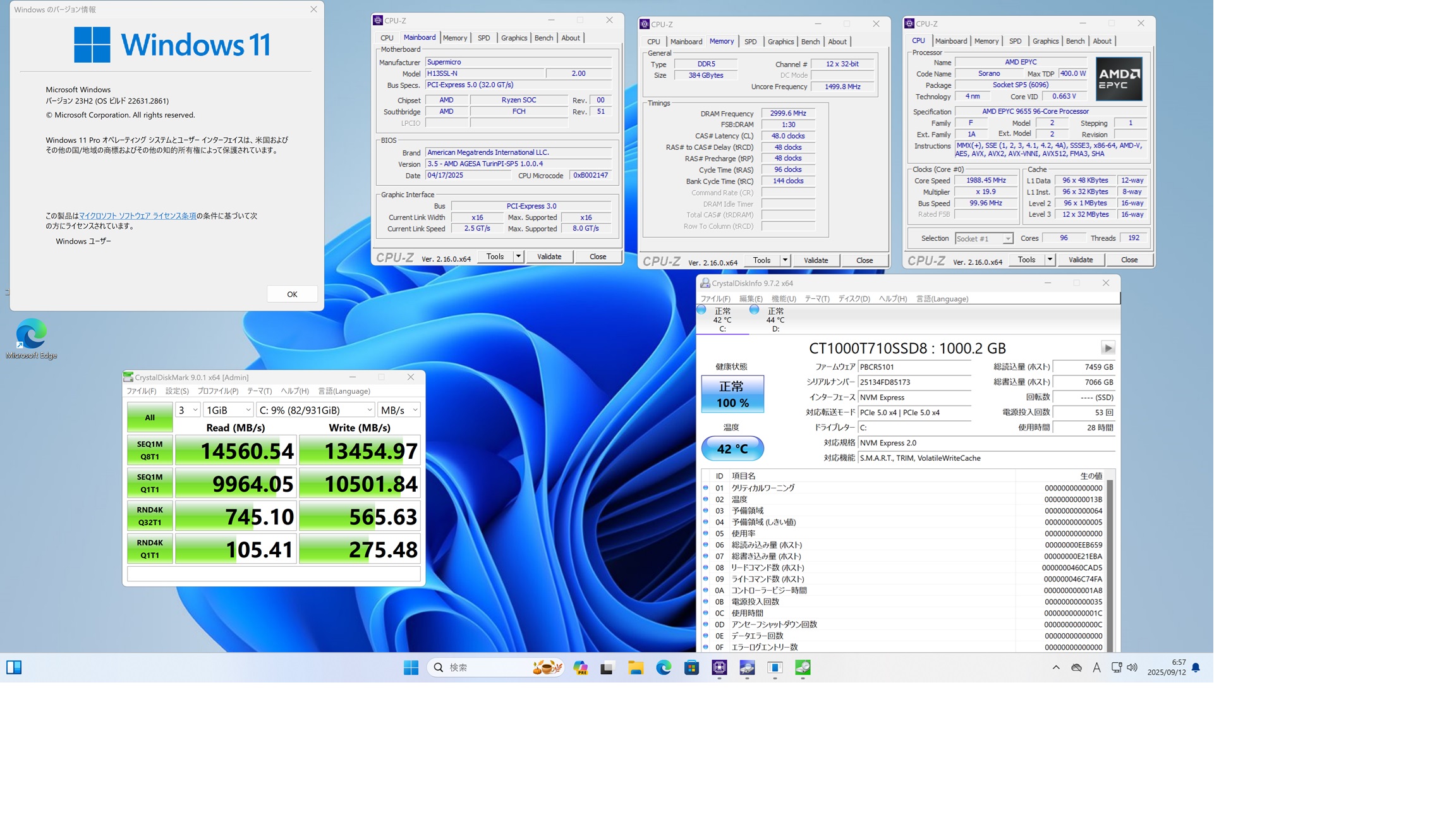Open Microsoft Store from the taskbar

pos(691,667)
